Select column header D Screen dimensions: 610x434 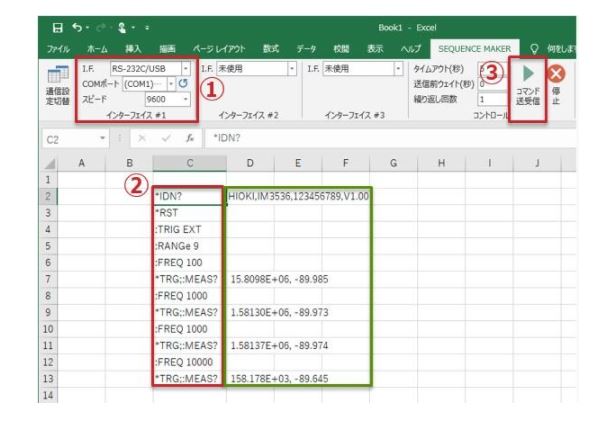[x=250, y=163]
